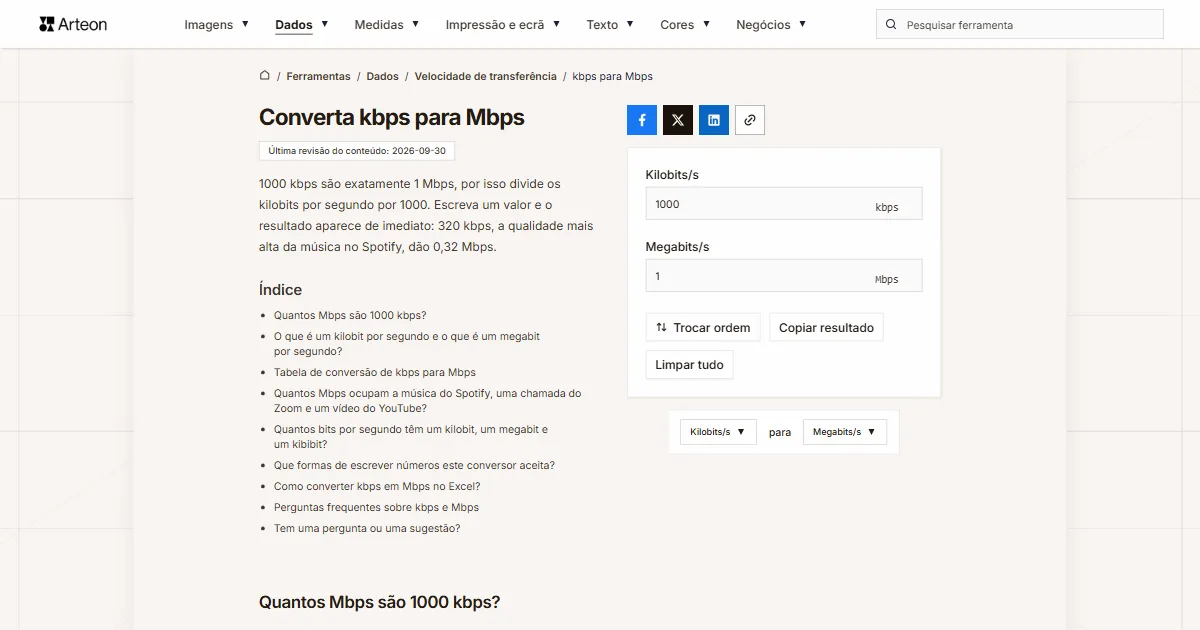
Task: Open the Medidas menu
Action: [387, 24]
